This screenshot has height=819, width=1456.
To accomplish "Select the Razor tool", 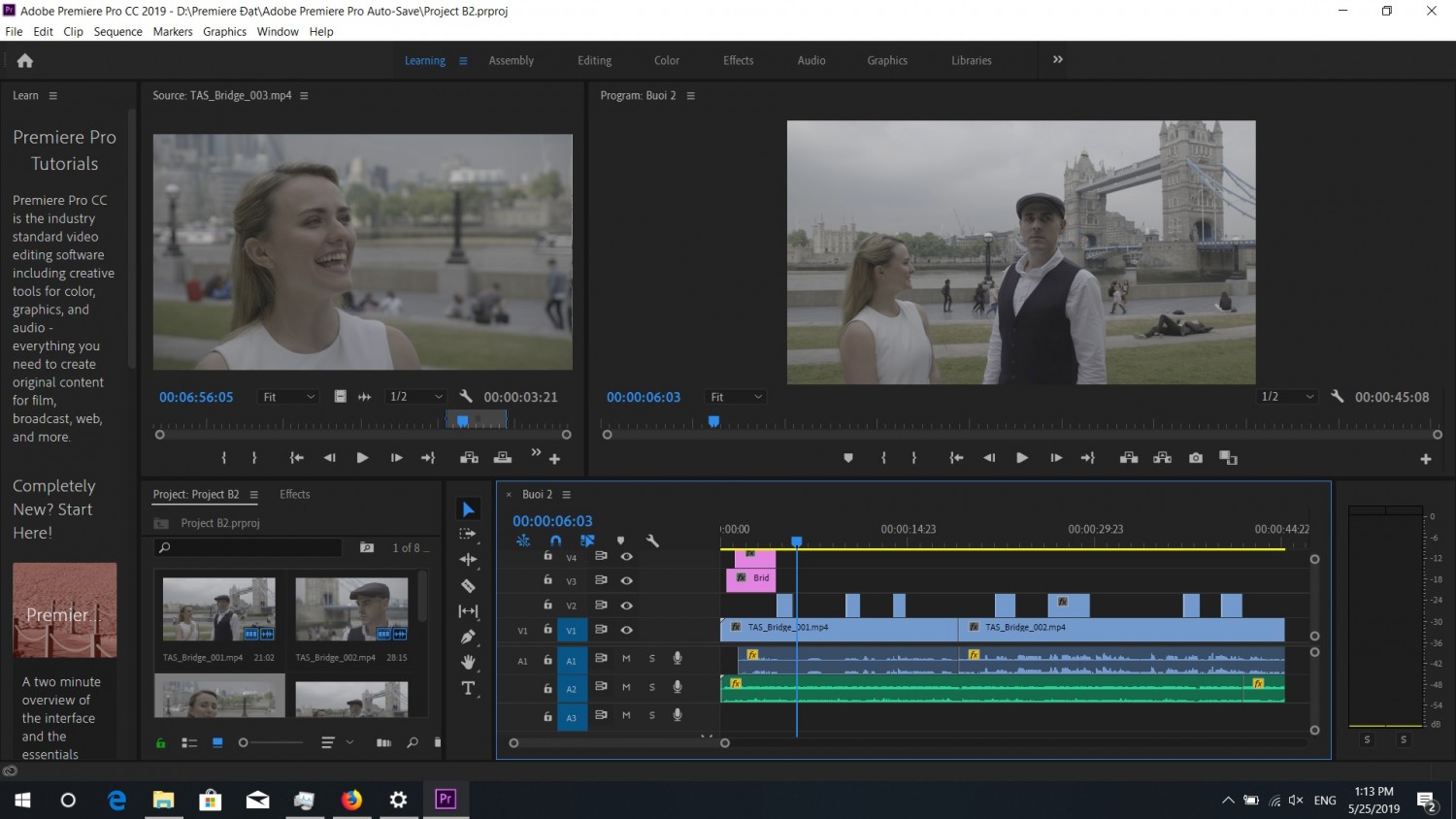I will [468, 585].
